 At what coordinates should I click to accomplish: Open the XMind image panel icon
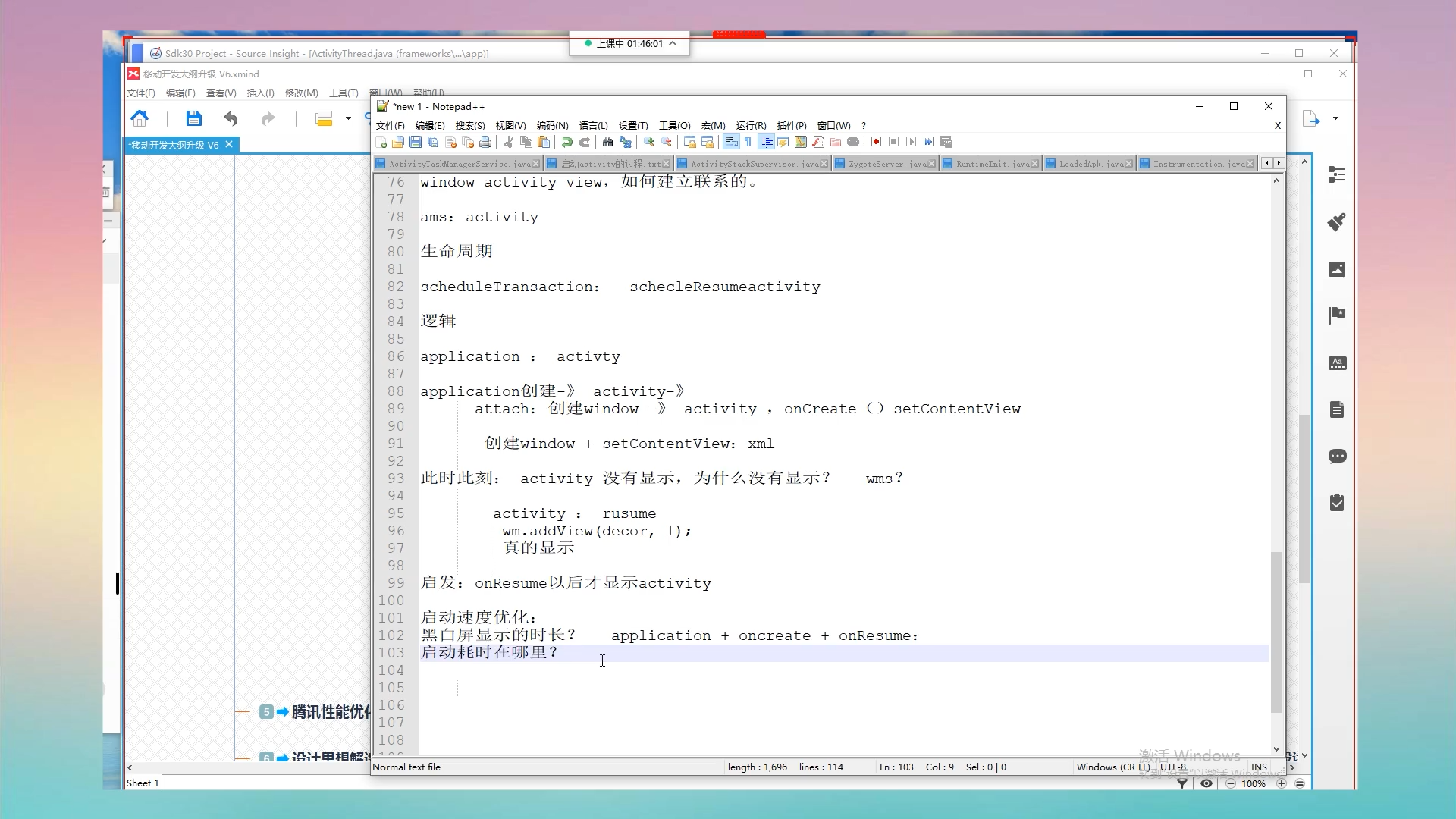pos(1337,269)
